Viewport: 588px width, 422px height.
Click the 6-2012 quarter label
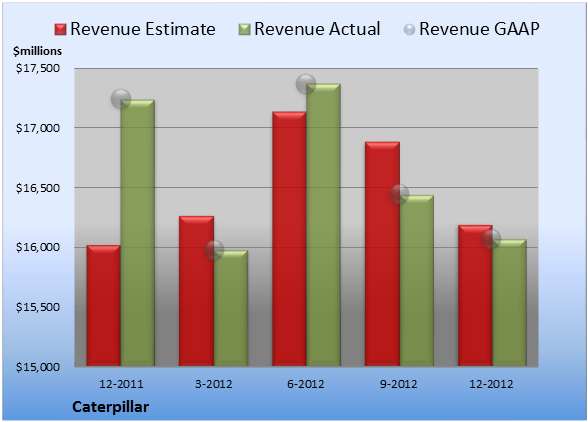pyautogui.click(x=306, y=384)
